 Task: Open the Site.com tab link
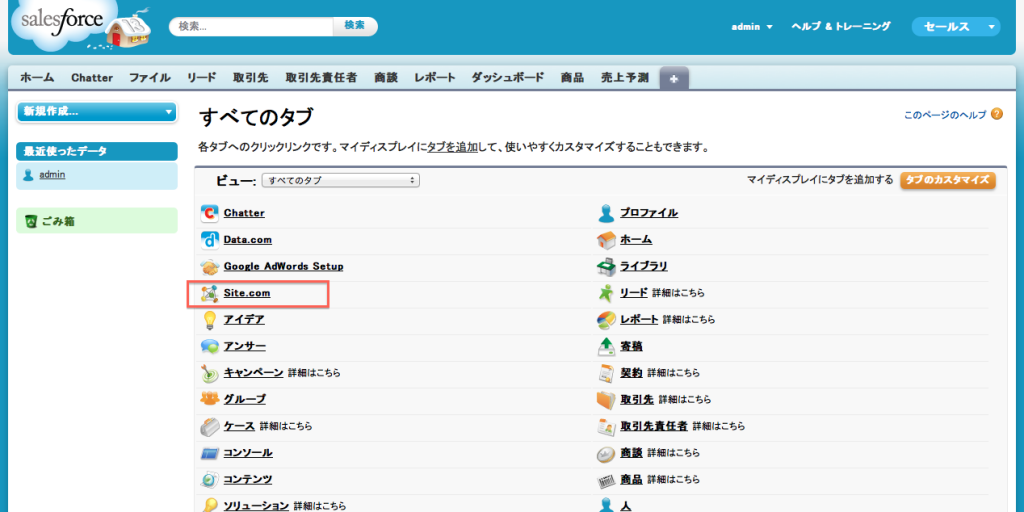[x=247, y=294]
